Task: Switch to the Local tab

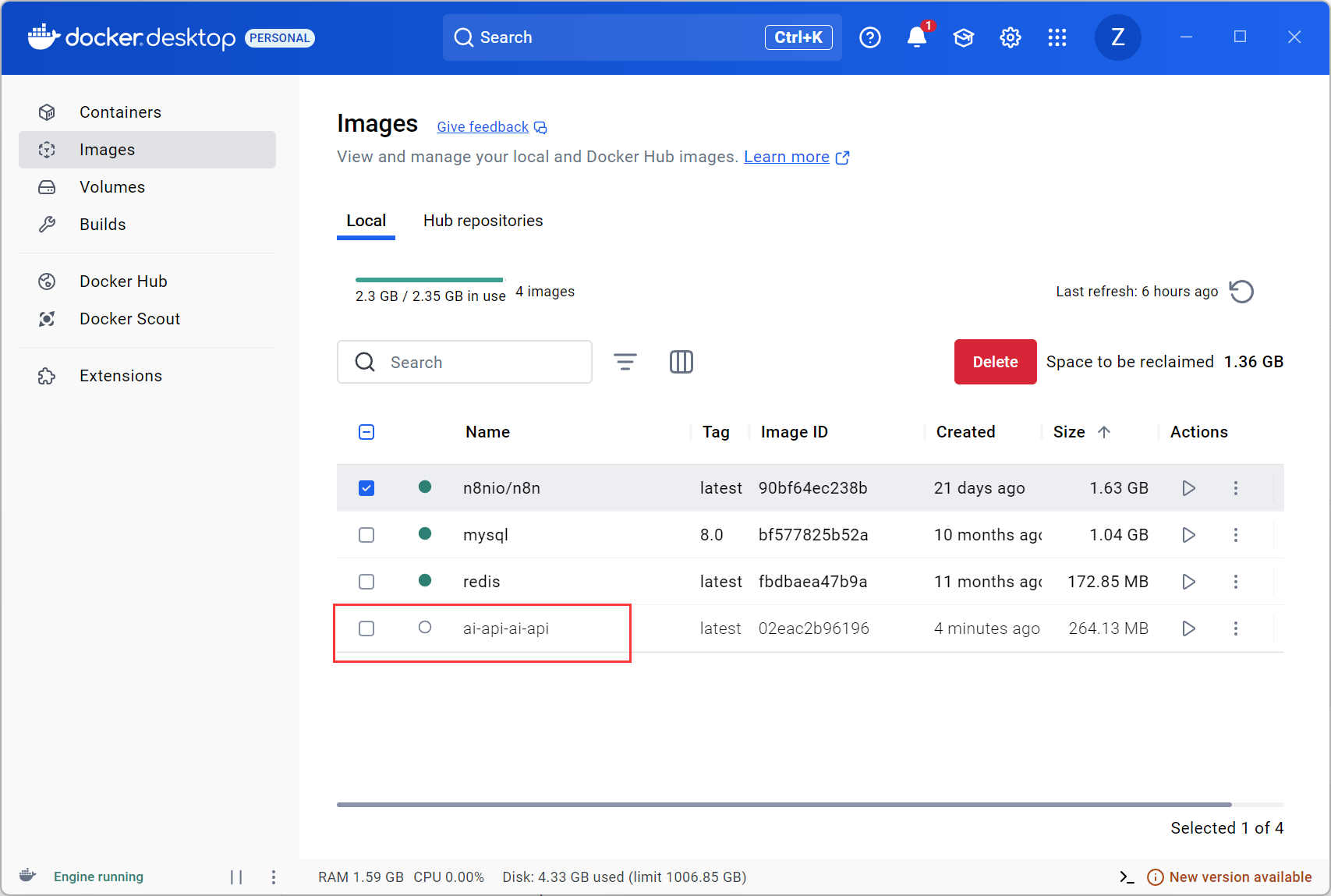Action: [x=366, y=221]
